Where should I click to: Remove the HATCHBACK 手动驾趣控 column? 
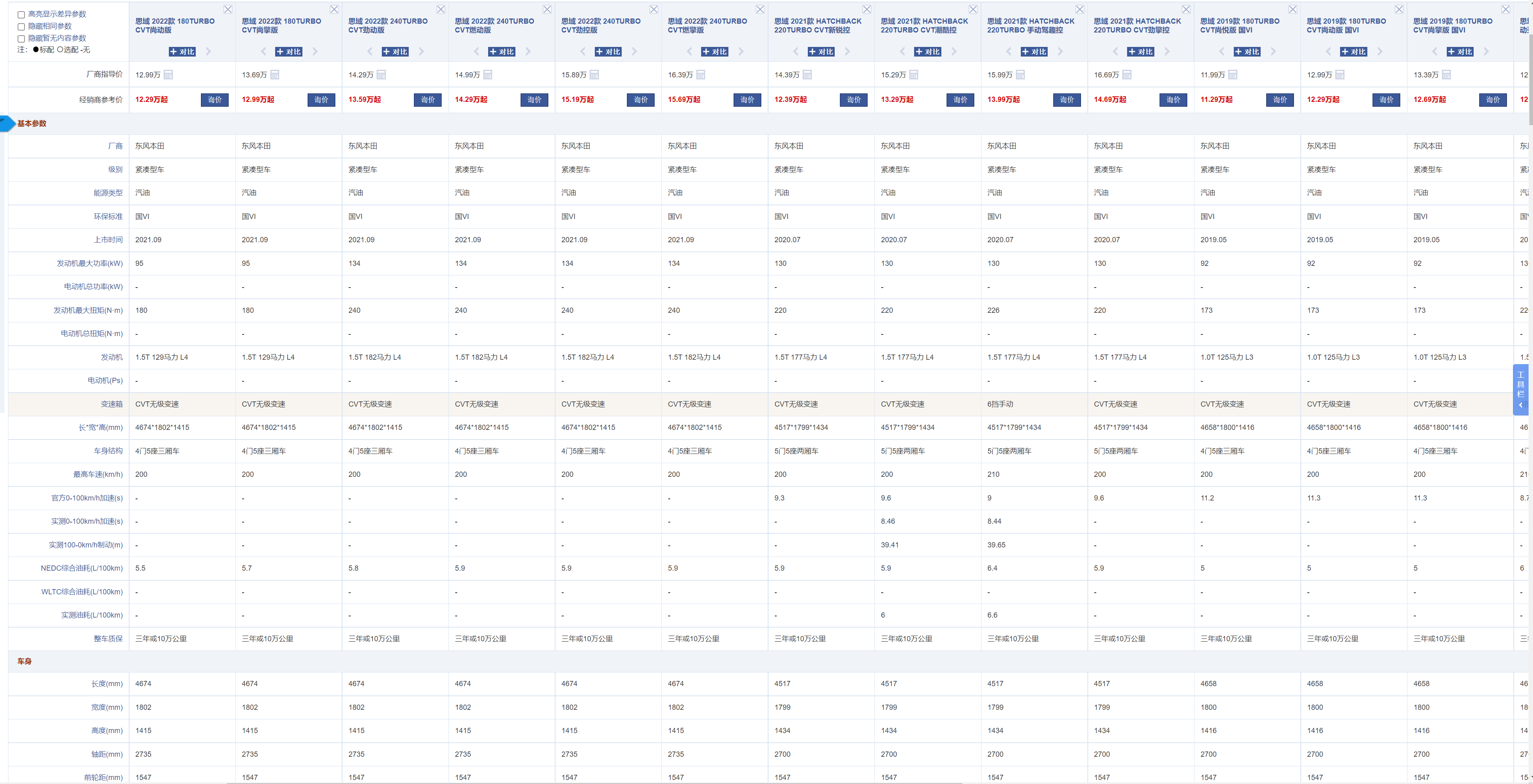pyautogui.click(x=1080, y=10)
